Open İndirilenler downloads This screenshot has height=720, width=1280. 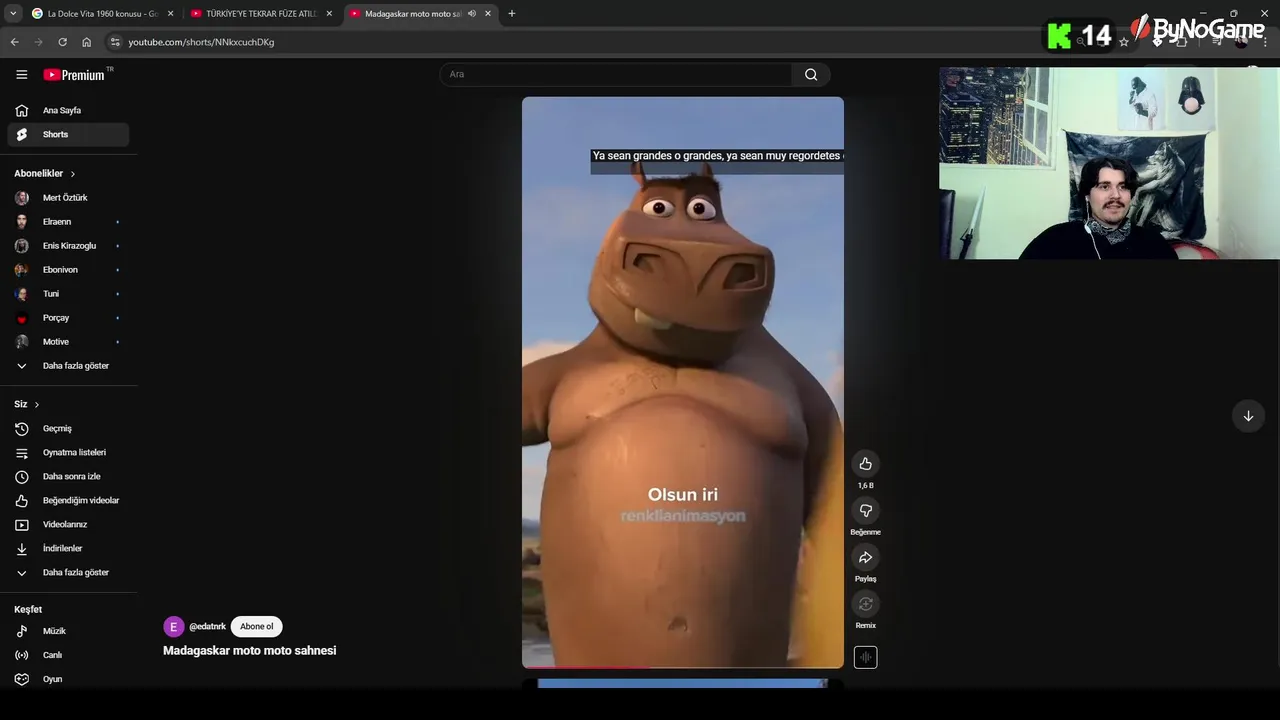coord(68,548)
